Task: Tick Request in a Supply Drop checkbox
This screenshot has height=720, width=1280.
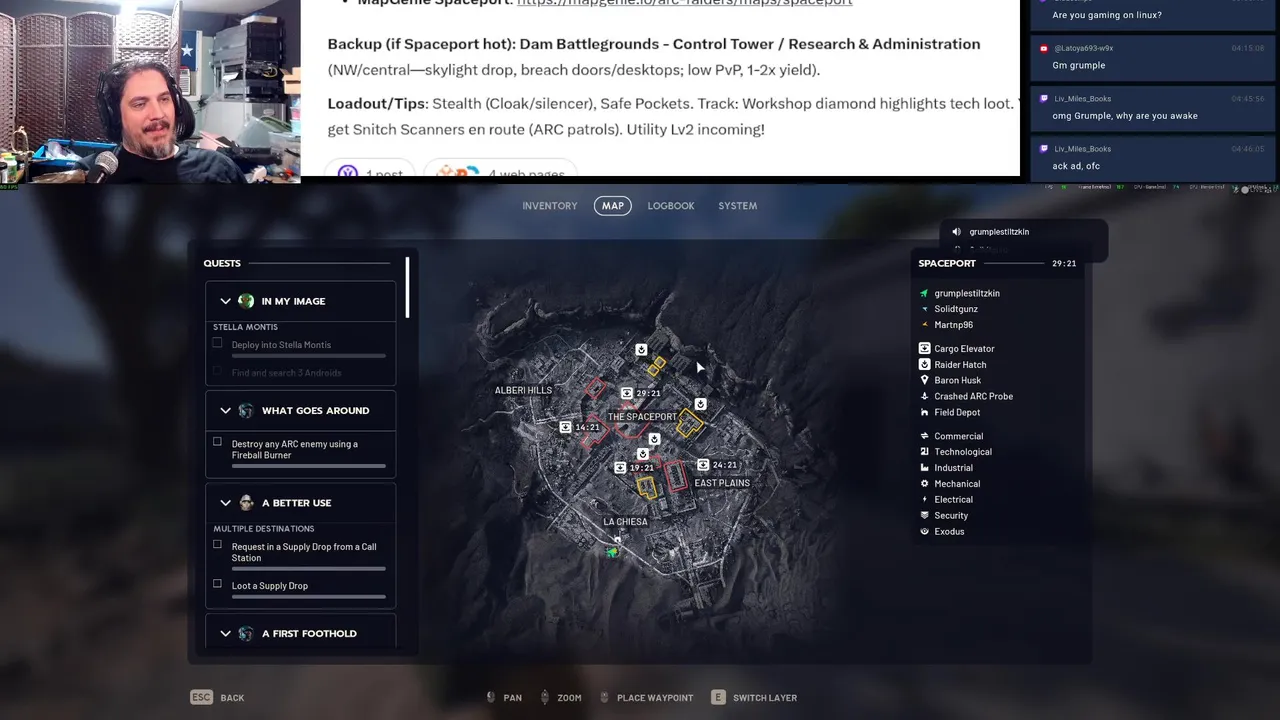Action: click(x=217, y=545)
